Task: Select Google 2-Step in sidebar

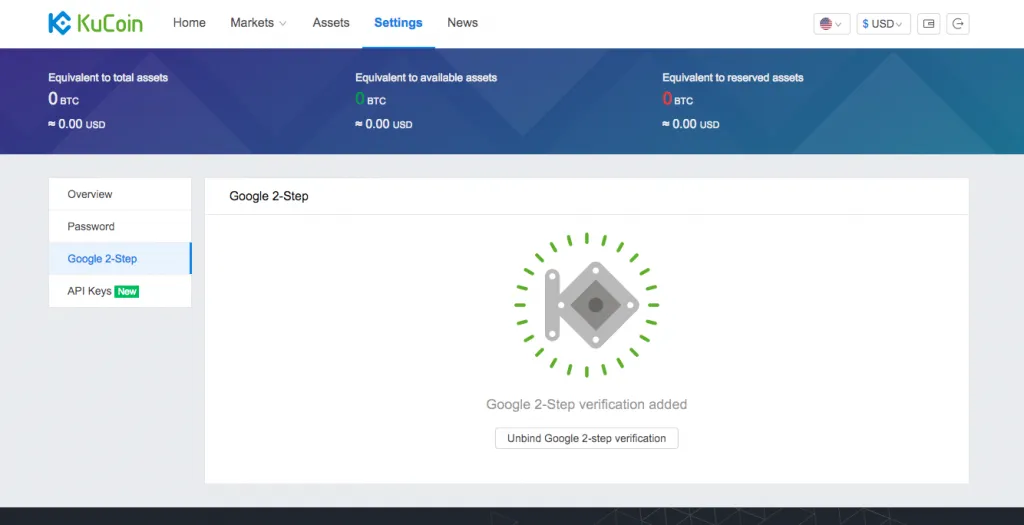Action: tap(120, 259)
